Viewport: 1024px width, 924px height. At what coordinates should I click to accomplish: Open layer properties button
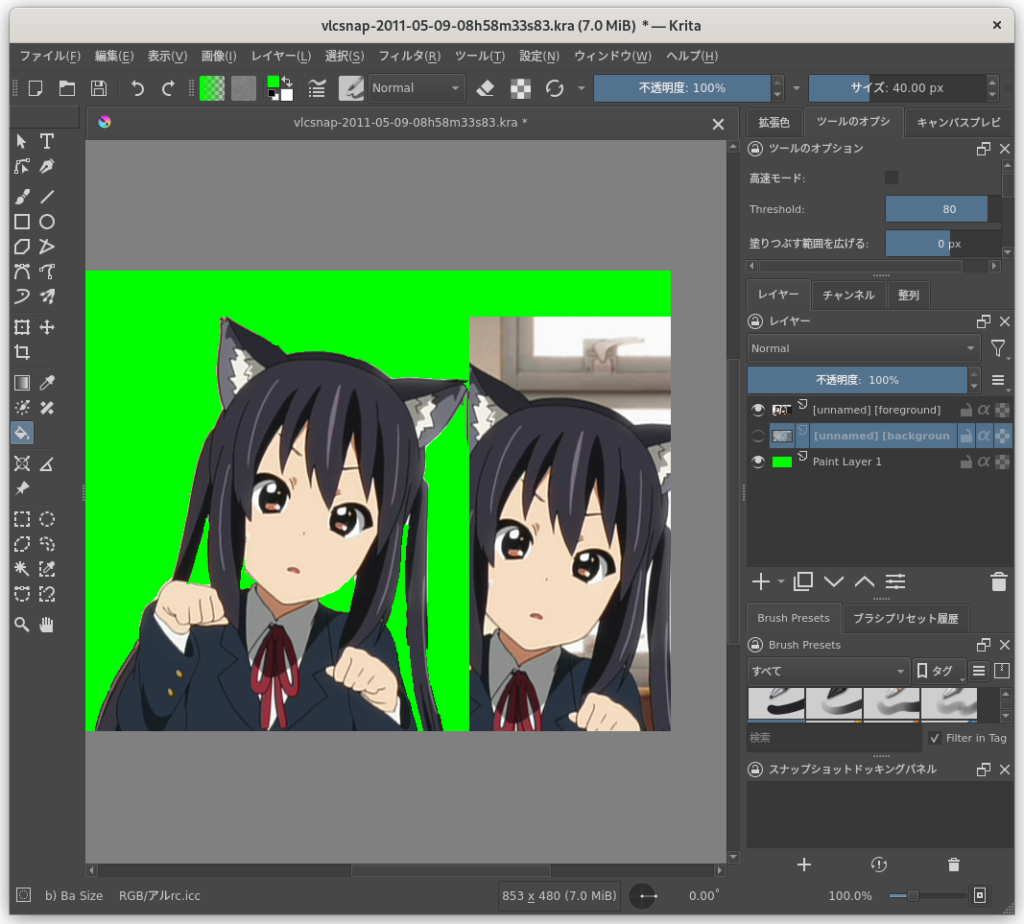(x=895, y=581)
